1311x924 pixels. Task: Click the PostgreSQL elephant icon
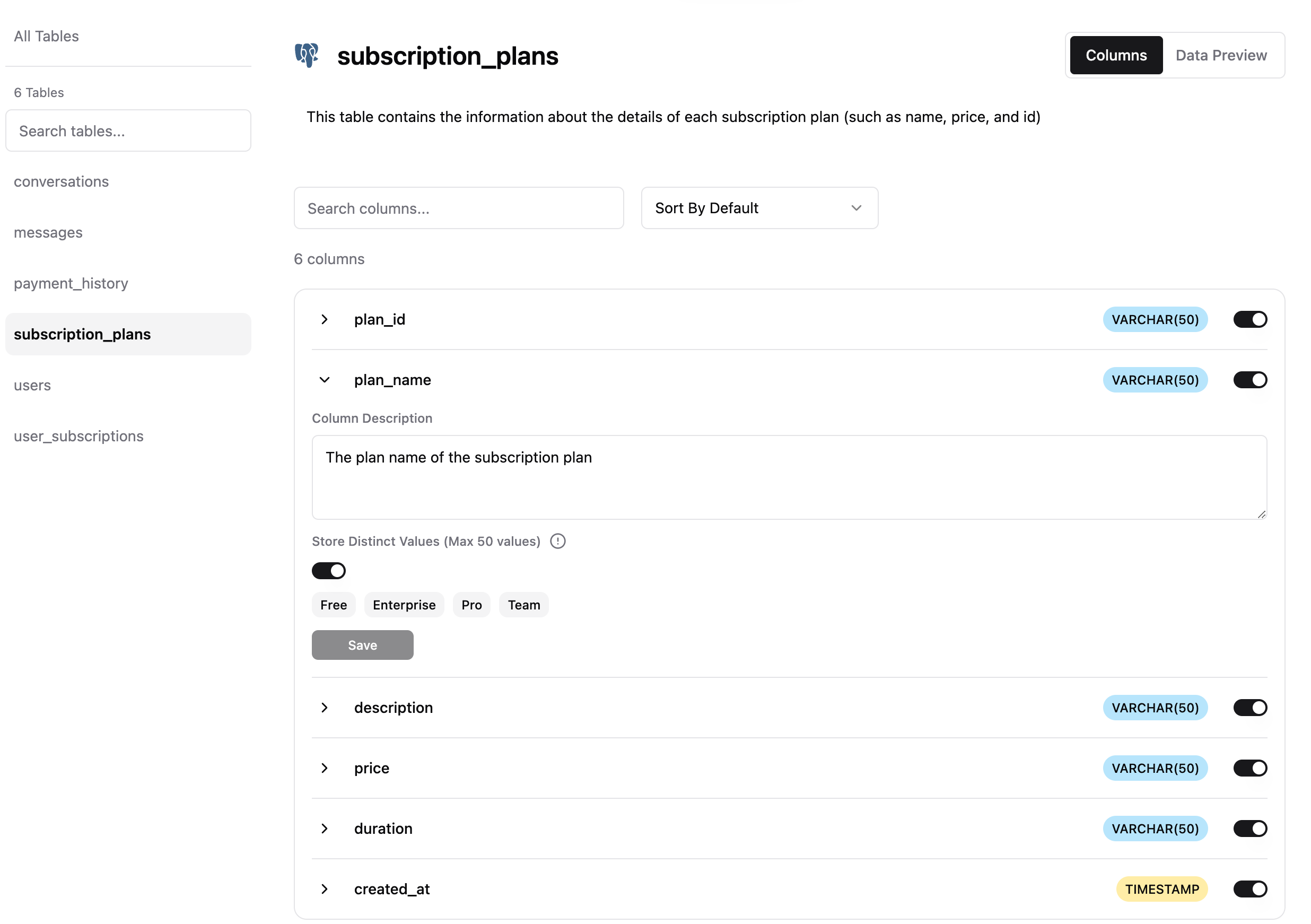click(x=307, y=55)
